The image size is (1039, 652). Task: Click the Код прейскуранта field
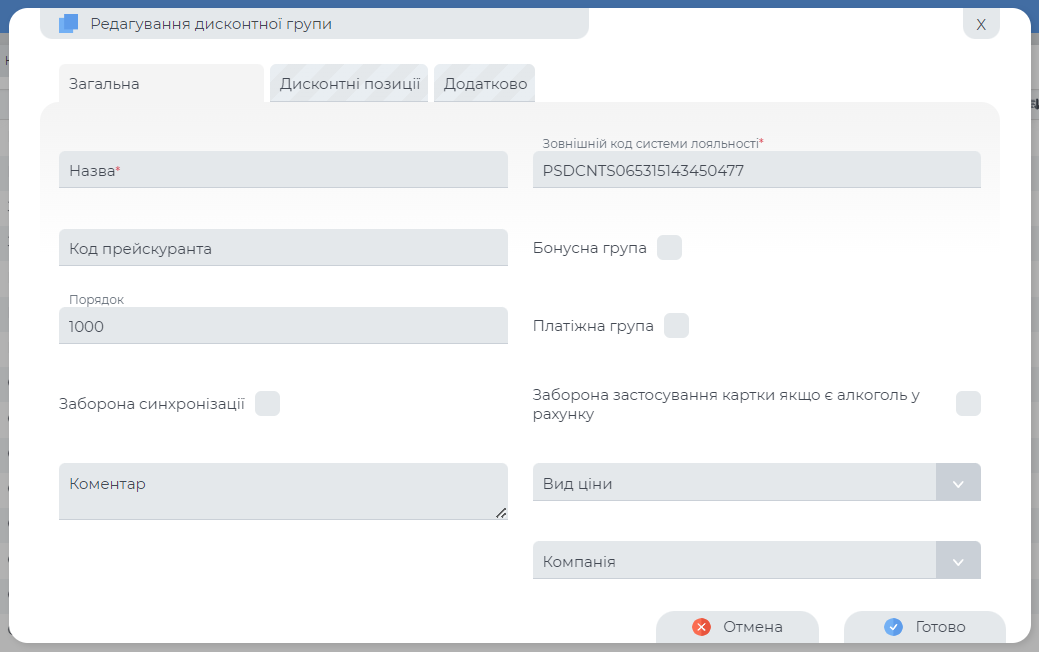coord(283,248)
